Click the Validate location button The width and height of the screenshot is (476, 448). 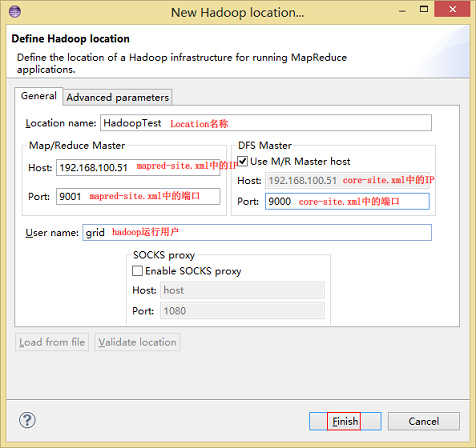click(137, 342)
